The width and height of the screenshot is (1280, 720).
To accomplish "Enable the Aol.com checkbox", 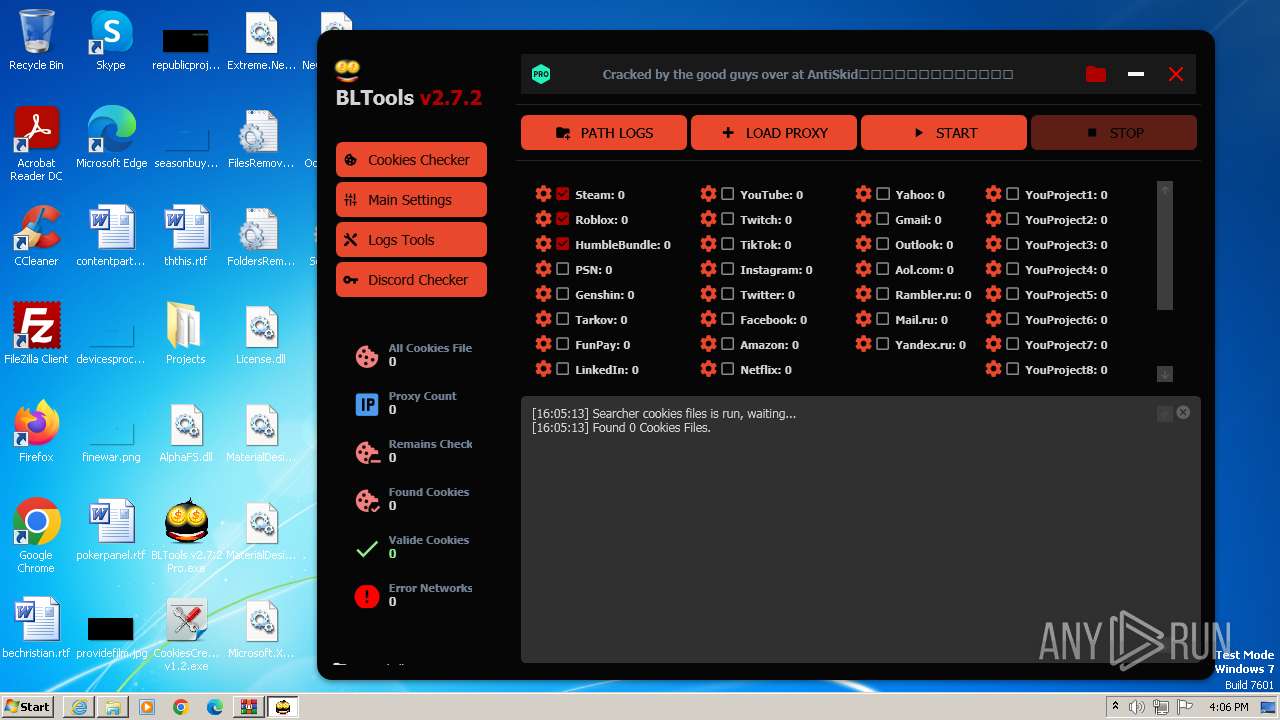I will pyautogui.click(x=883, y=269).
